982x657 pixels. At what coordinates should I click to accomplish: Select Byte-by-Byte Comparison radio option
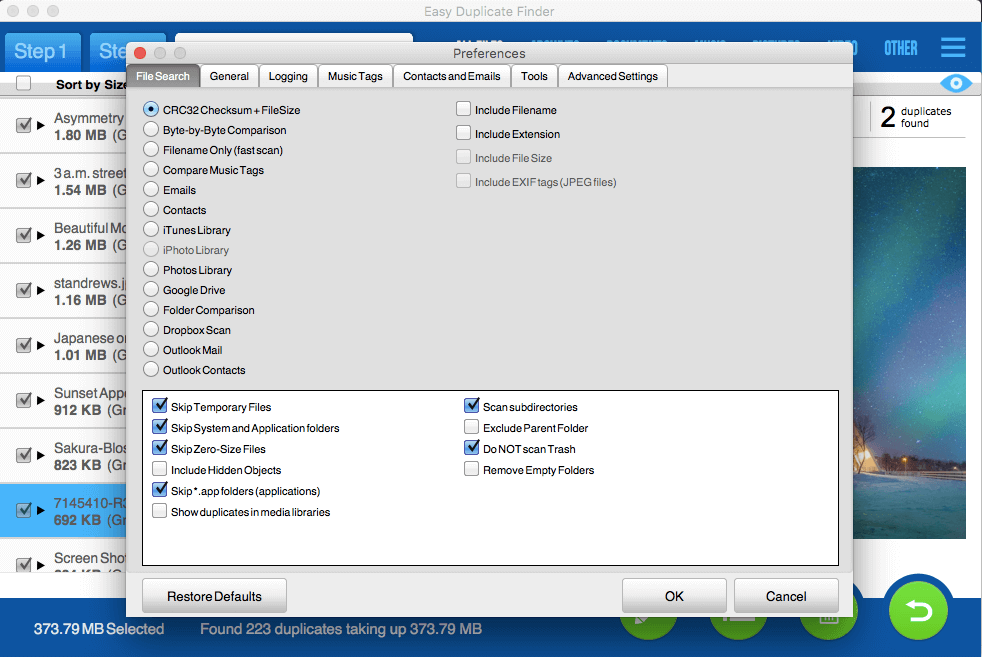151,130
